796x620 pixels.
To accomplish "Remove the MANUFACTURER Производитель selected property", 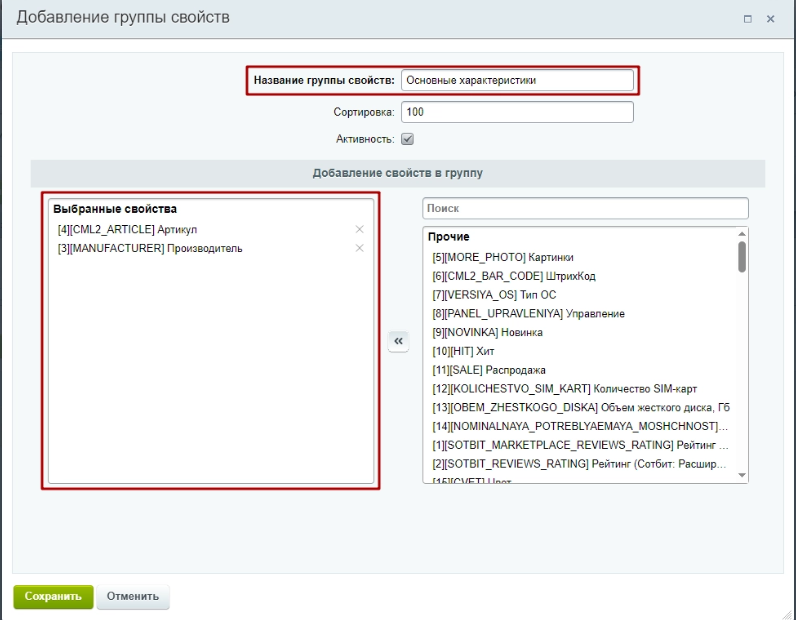I will (x=360, y=248).
